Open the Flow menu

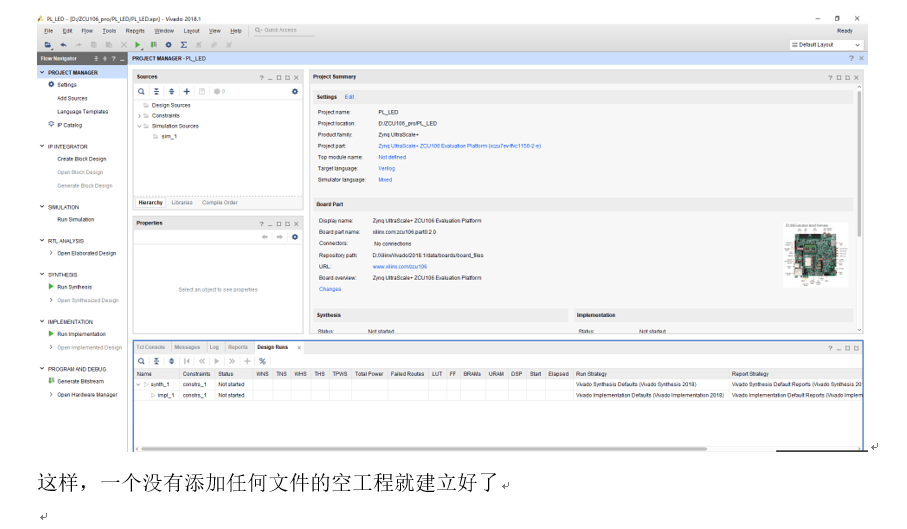coord(87,31)
